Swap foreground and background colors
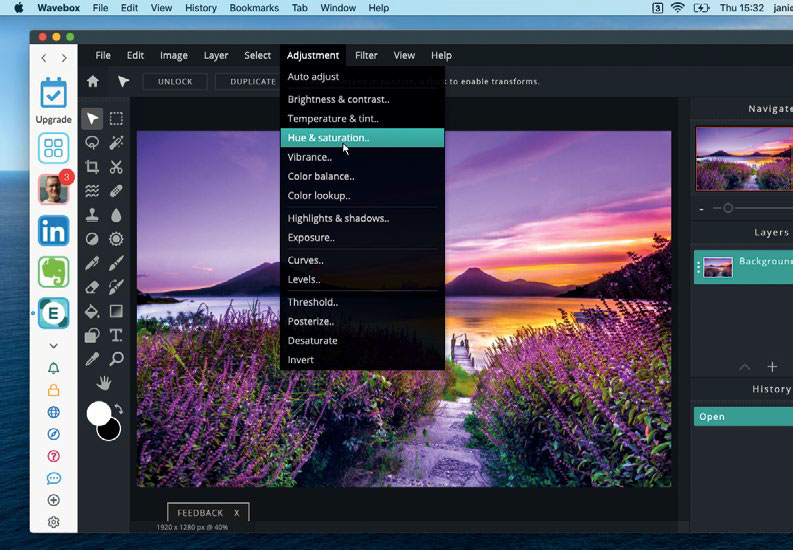 click(118, 408)
